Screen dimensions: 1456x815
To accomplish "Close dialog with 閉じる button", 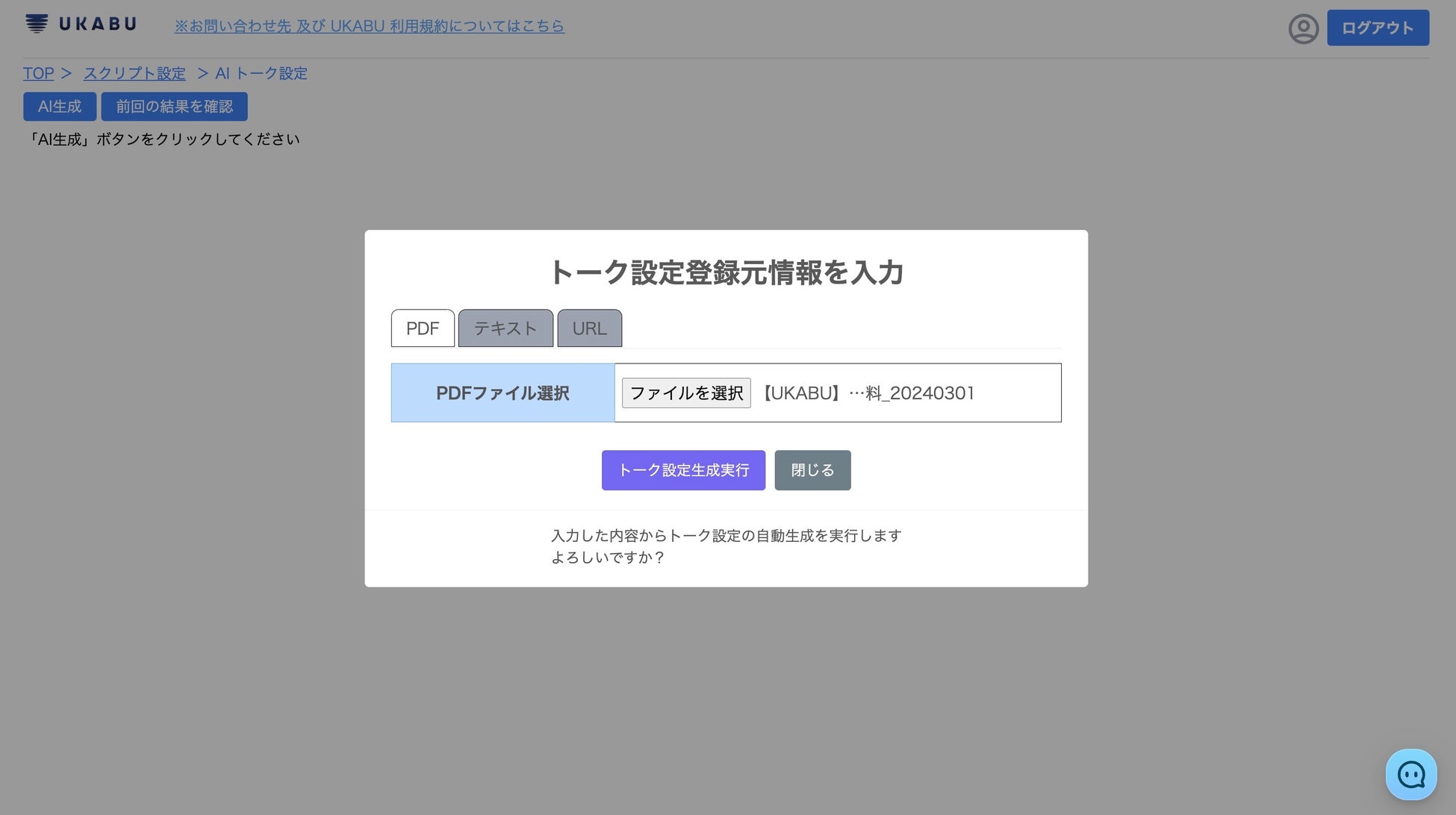I will click(812, 470).
